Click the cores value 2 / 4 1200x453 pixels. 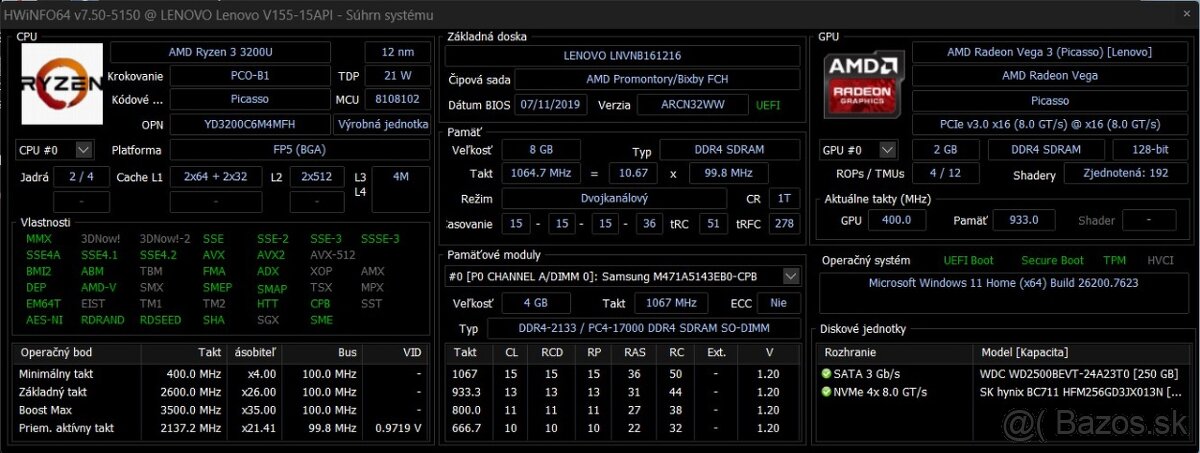click(x=82, y=176)
